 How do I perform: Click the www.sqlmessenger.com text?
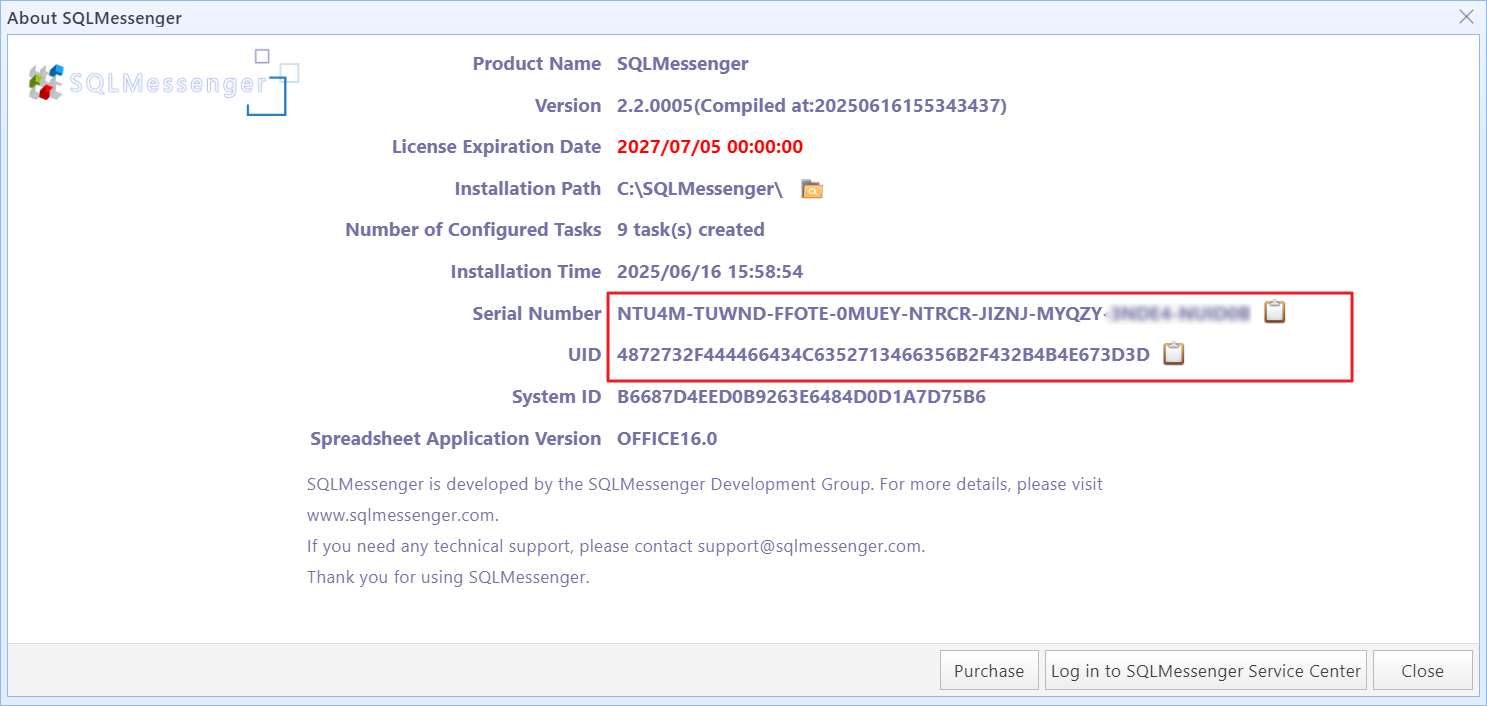402,516
